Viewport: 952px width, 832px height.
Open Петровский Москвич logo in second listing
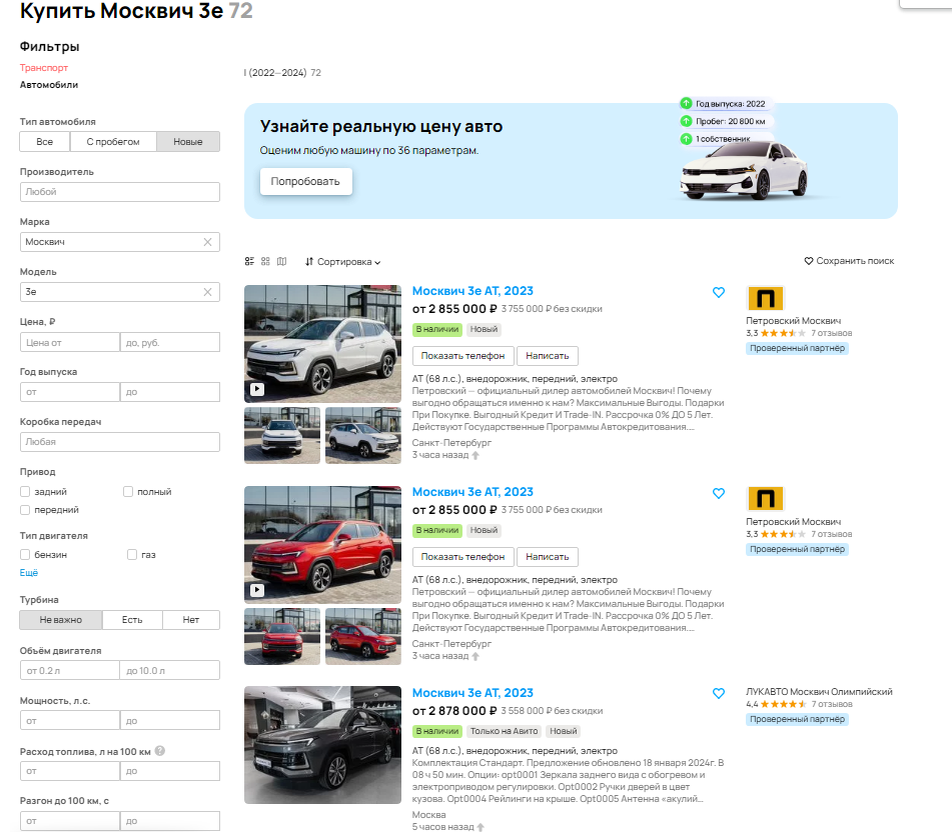point(765,499)
